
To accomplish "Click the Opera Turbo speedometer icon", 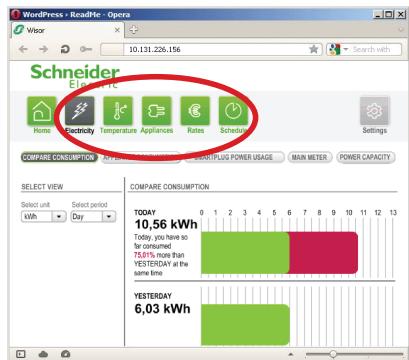I will pyautogui.click(x=66, y=354).
